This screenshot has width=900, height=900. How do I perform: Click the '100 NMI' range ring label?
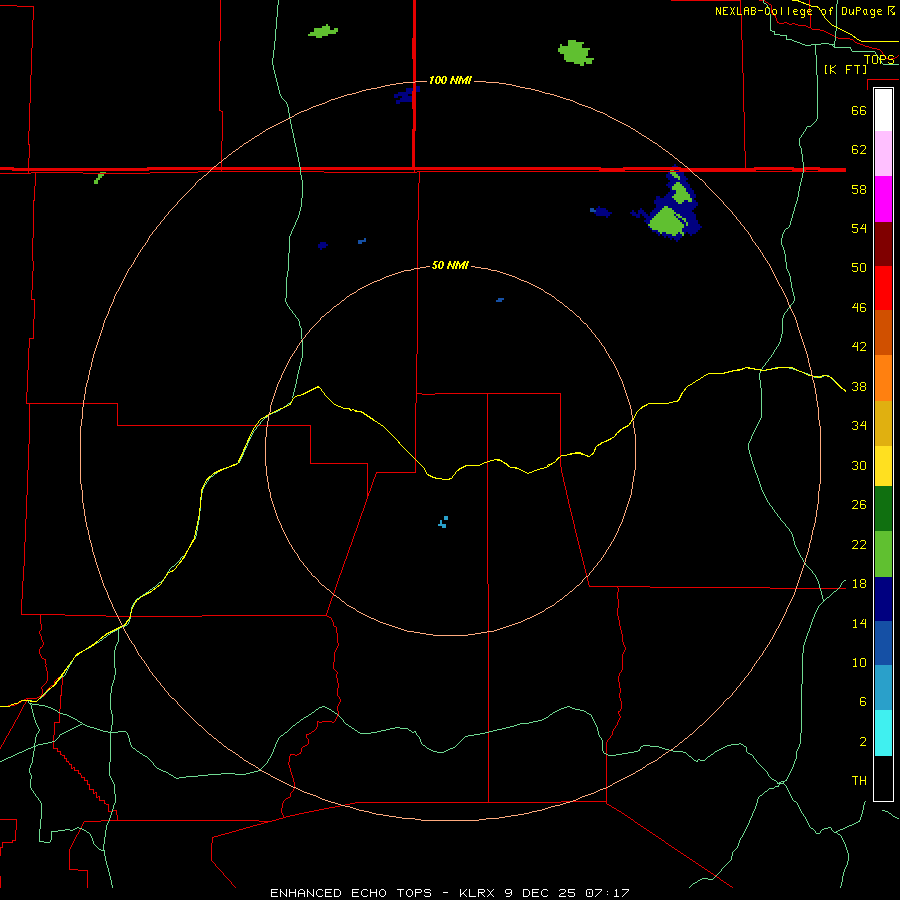tap(450, 80)
